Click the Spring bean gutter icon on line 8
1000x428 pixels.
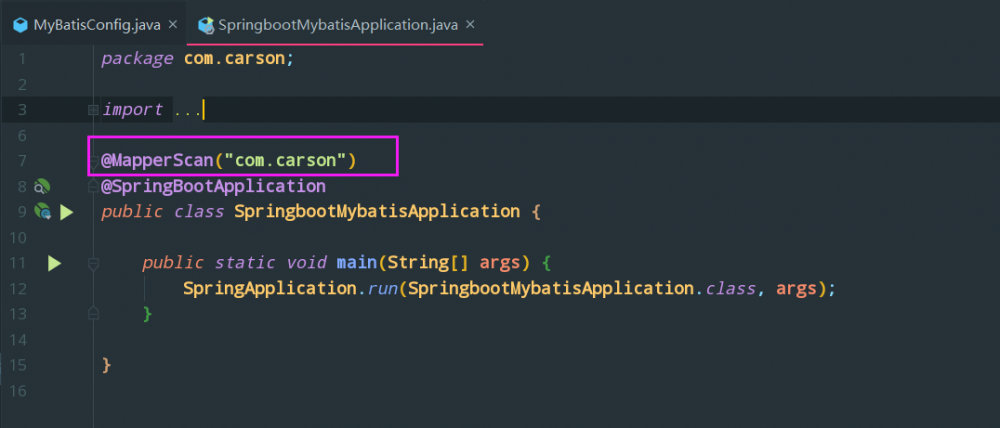pyautogui.click(x=42, y=186)
